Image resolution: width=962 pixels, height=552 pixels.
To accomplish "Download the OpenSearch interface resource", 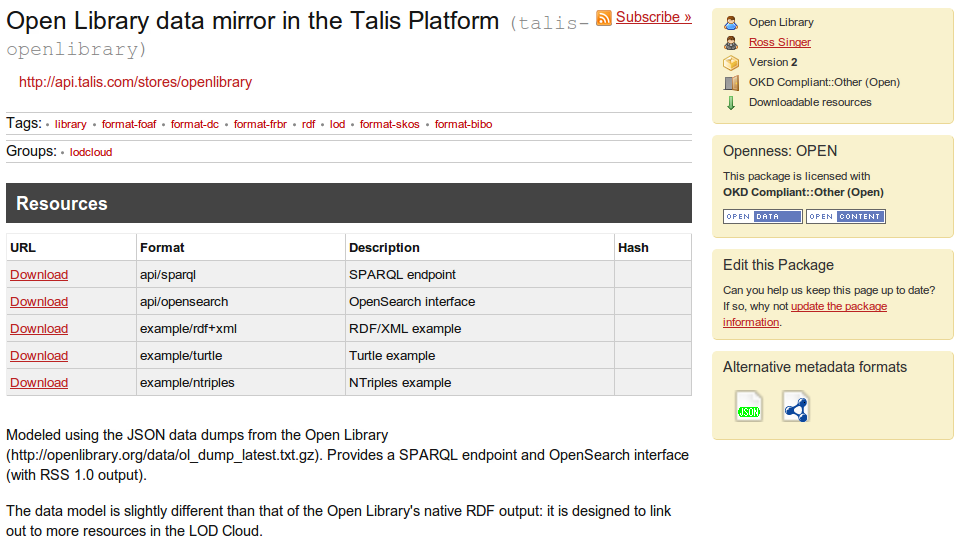I will pos(39,302).
